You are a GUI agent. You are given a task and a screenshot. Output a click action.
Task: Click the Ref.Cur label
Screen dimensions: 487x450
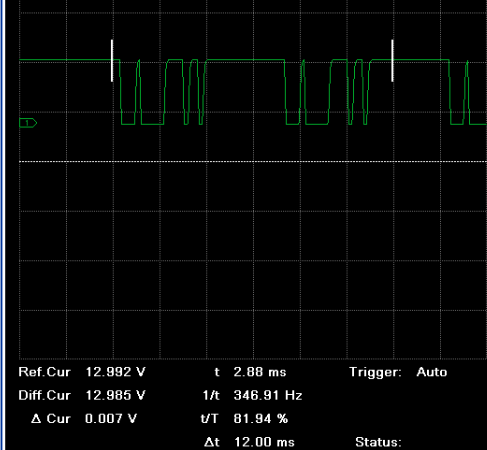click(x=44, y=372)
